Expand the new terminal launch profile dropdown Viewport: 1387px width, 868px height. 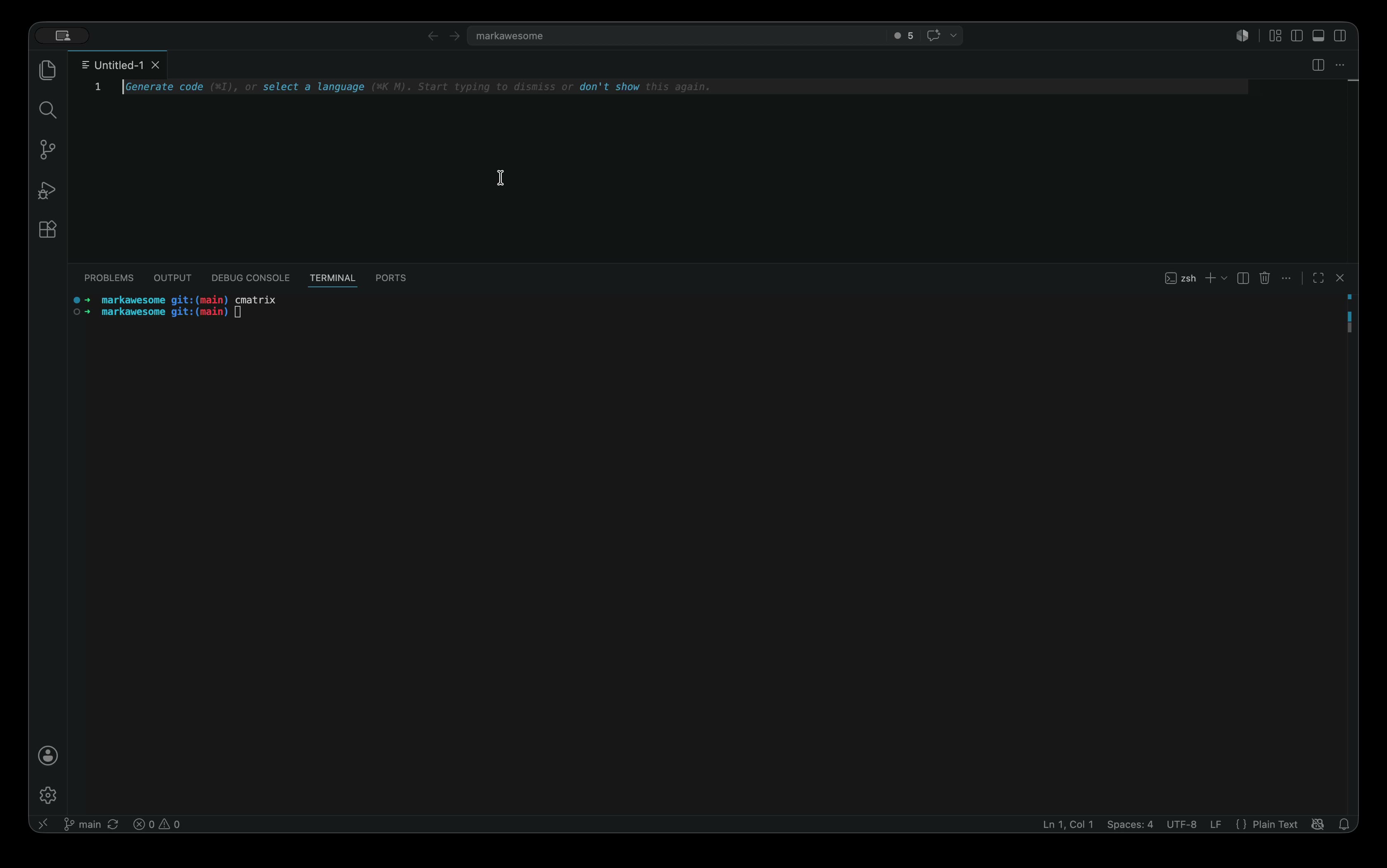pyautogui.click(x=1224, y=278)
